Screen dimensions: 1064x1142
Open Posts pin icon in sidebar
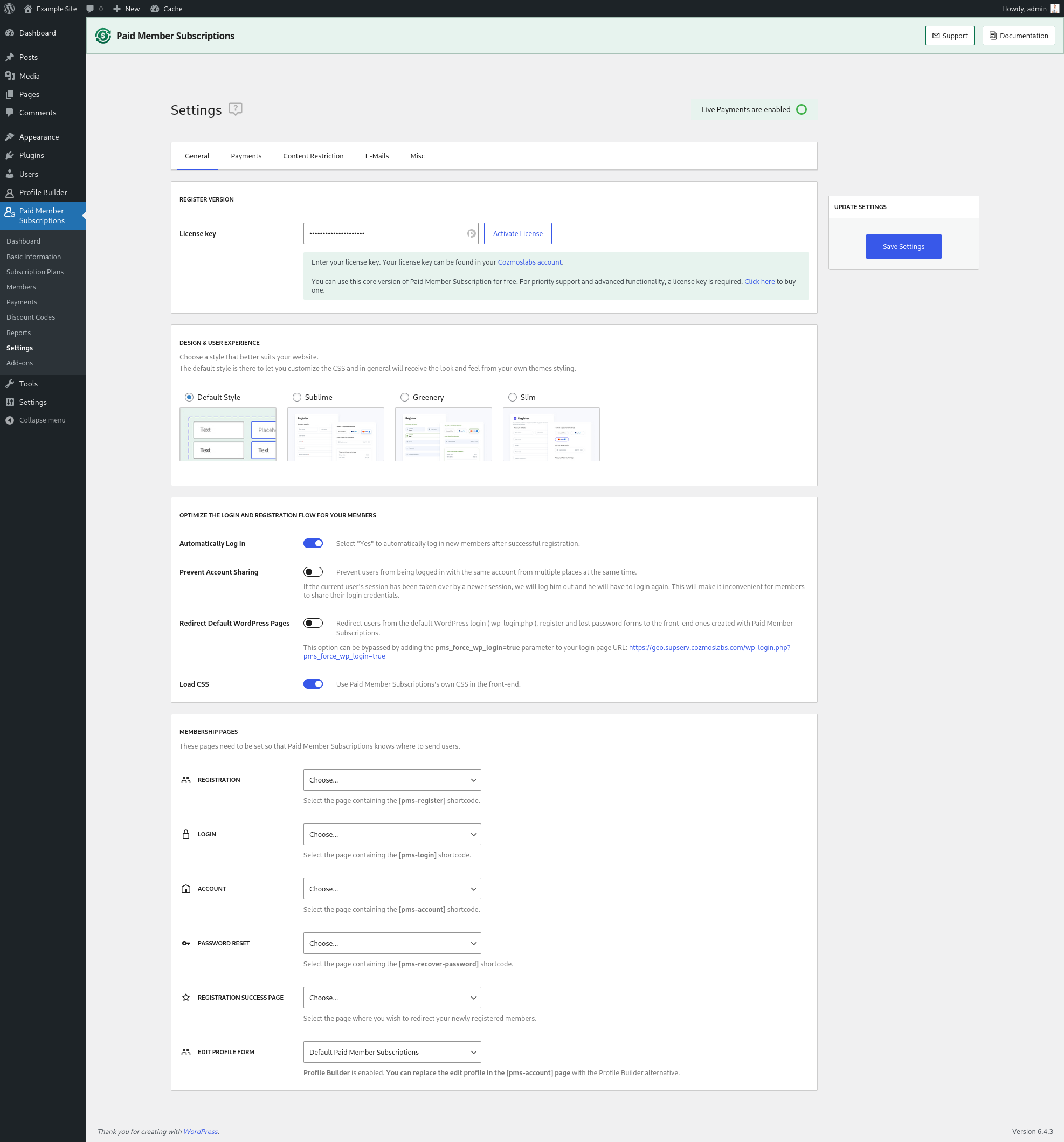coord(10,57)
